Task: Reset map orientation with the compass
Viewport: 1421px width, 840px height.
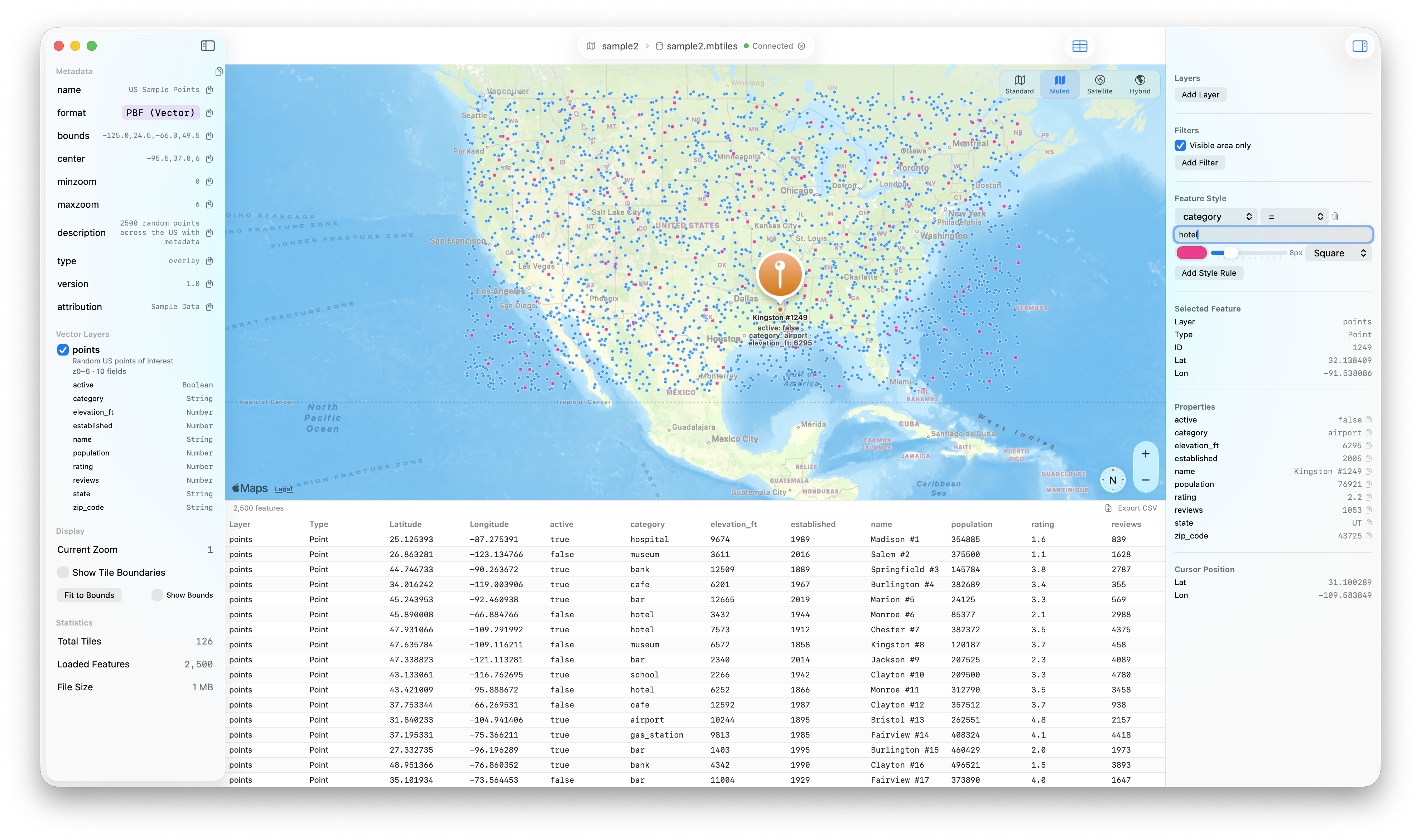Action: pyautogui.click(x=1112, y=480)
